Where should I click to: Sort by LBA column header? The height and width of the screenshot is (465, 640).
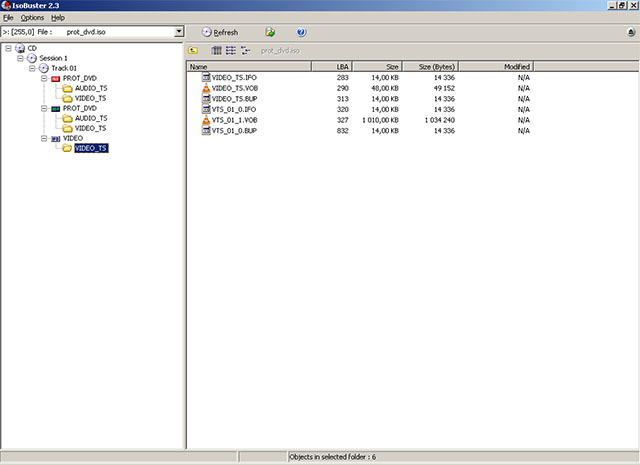point(332,67)
